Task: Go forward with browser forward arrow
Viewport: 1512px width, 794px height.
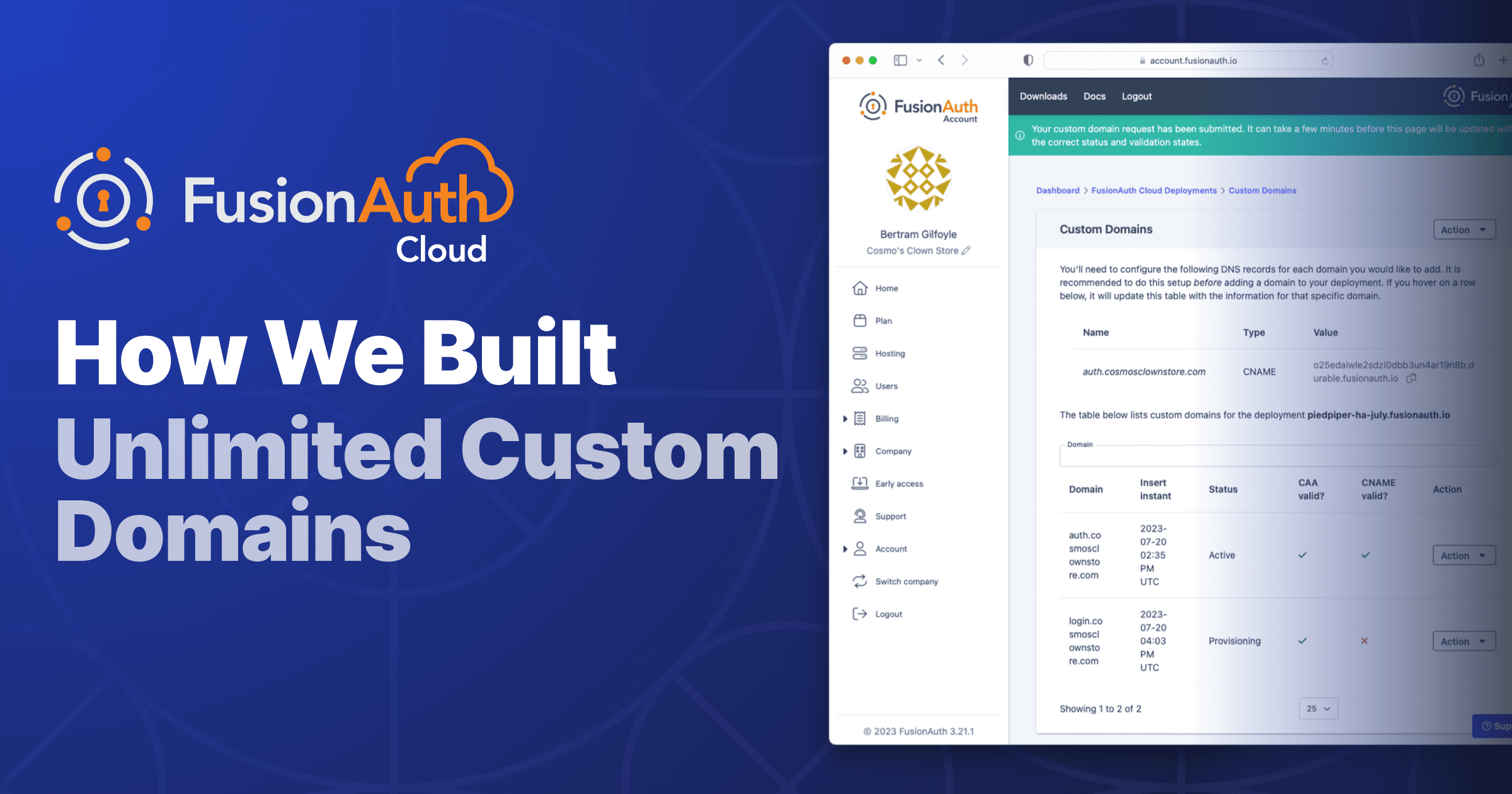Action: tap(965, 60)
